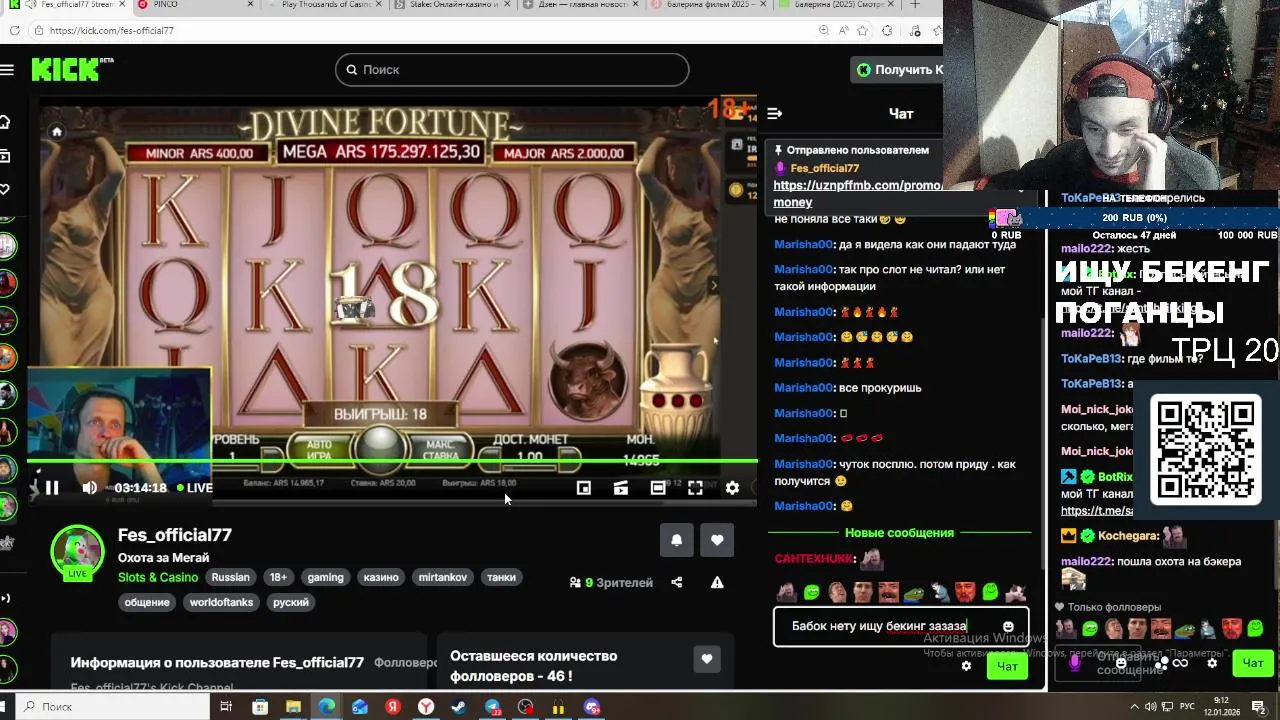Click the Kick search field
This screenshot has width=1280, height=720.
pos(512,70)
